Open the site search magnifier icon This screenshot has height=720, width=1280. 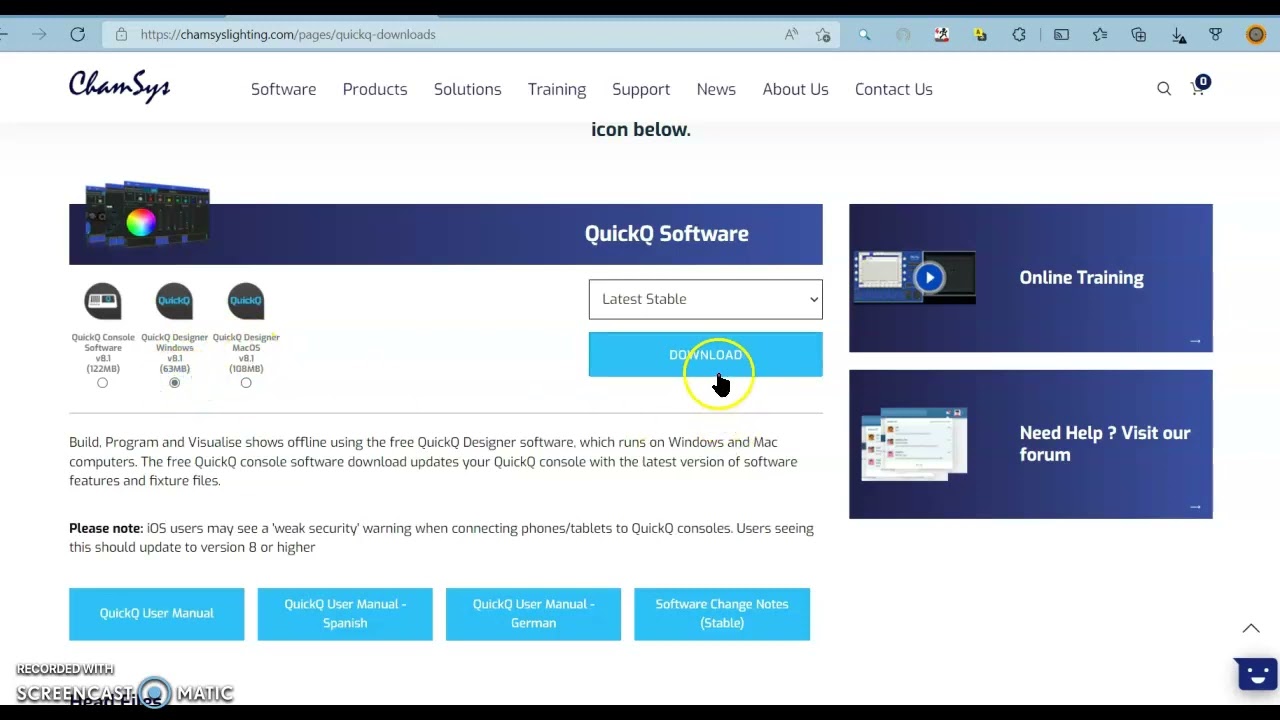[1164, 89]
